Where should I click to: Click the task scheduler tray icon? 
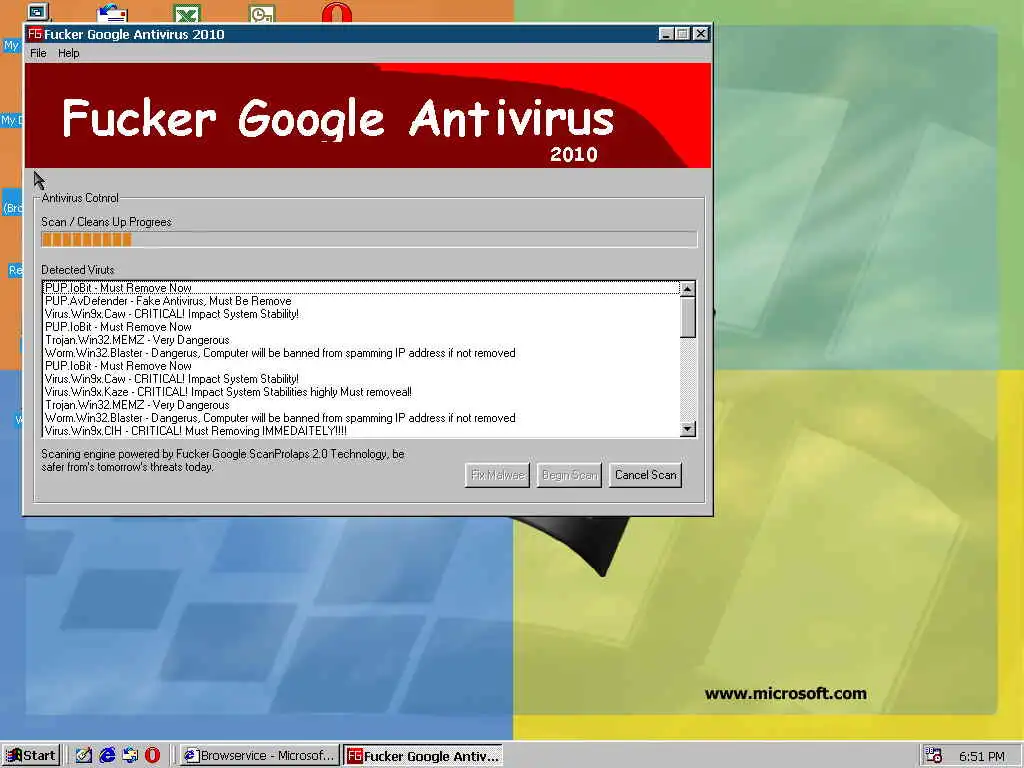934,756
